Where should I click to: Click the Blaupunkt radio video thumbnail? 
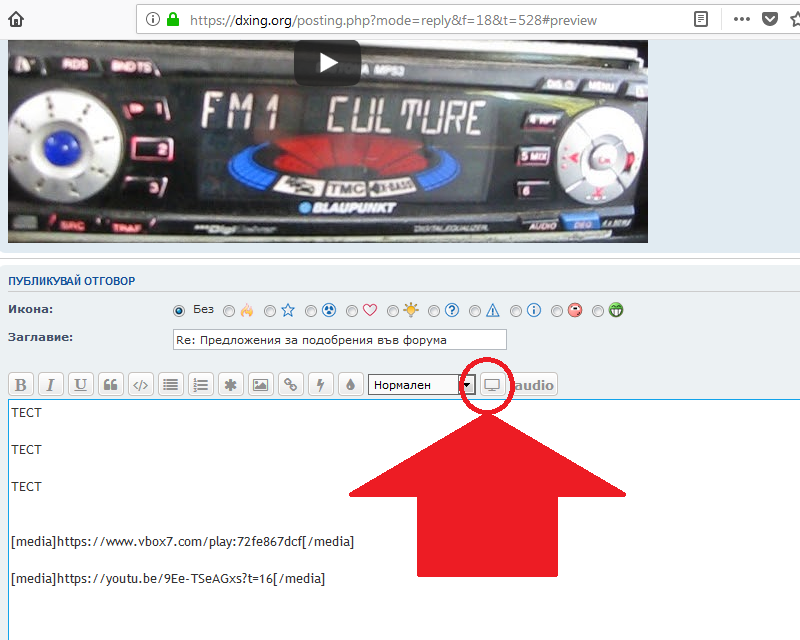click(x=328, y=141)
